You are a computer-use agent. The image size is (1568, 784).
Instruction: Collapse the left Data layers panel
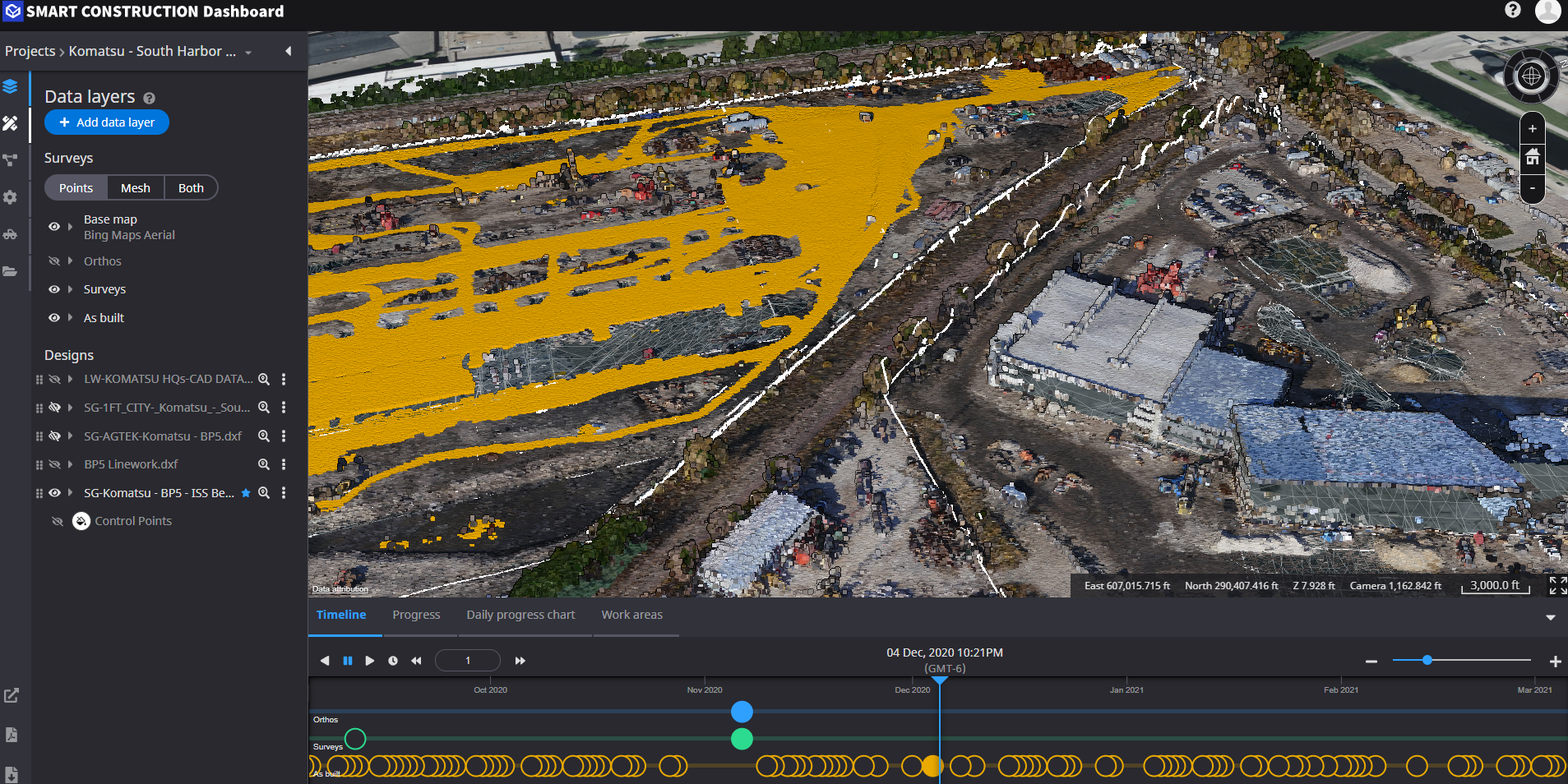coord(288,50)
